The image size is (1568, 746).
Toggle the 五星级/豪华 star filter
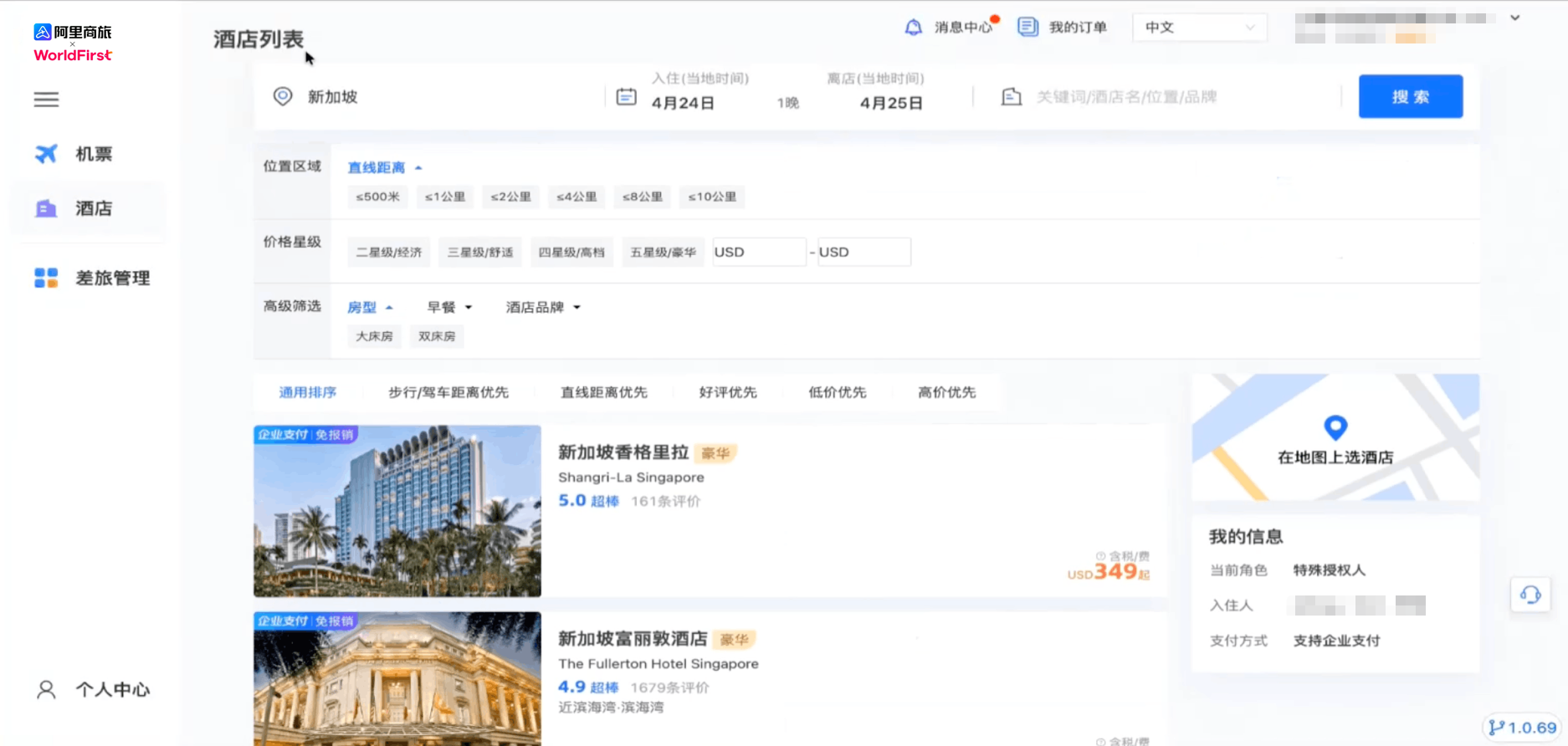663,252
